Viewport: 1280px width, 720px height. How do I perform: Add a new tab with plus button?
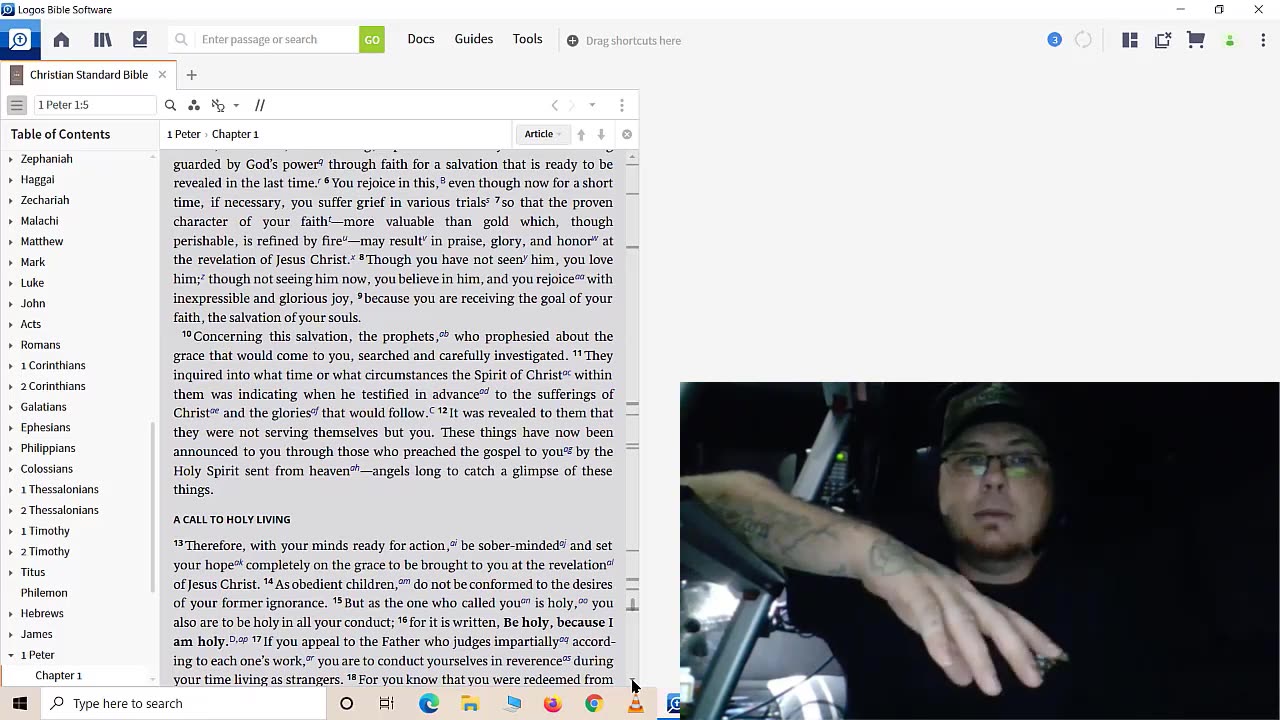(x=191, y=75)
